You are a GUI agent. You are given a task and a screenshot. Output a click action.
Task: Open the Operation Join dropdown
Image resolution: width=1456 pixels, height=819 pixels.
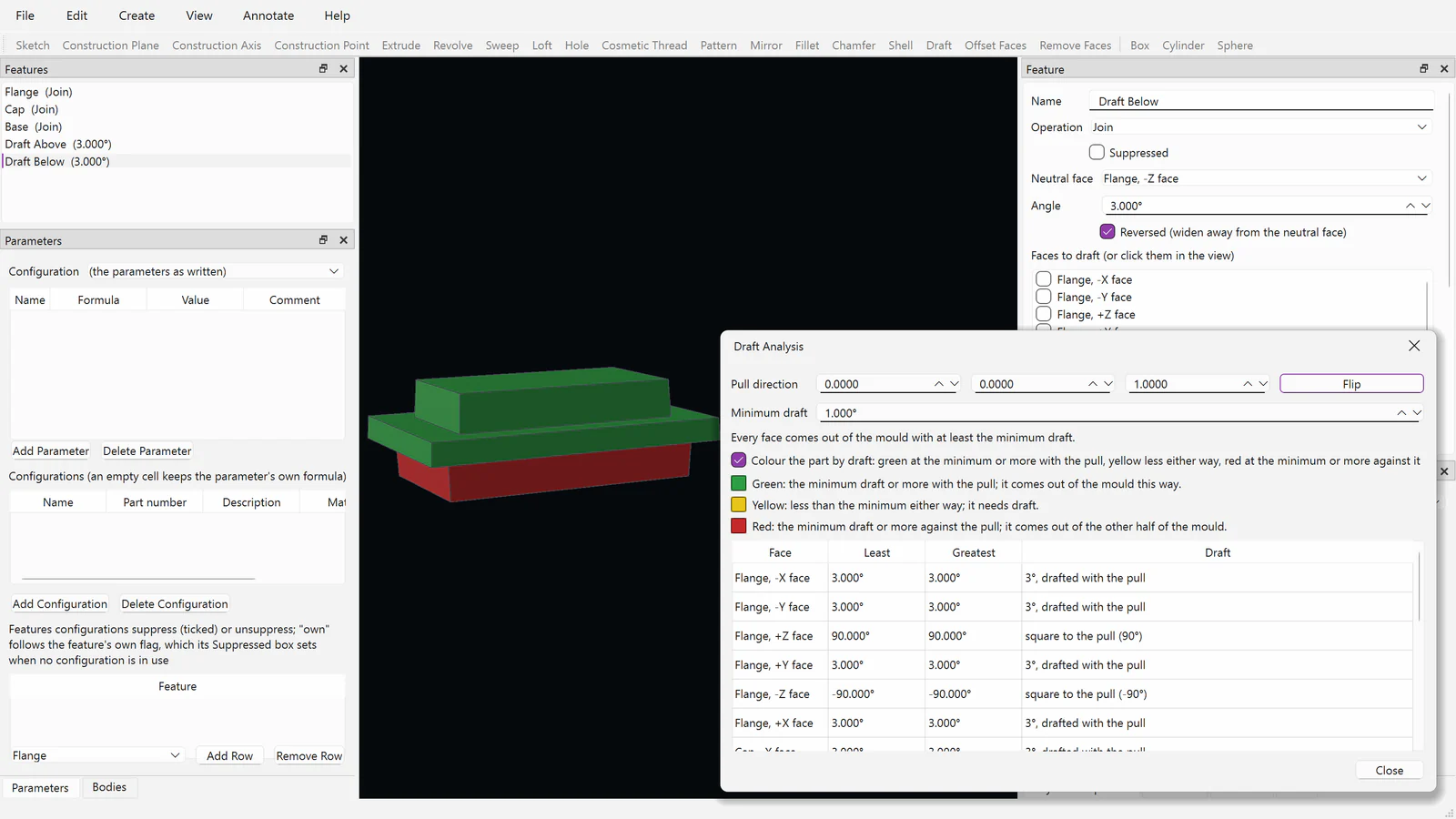[x=1260, y=127]
